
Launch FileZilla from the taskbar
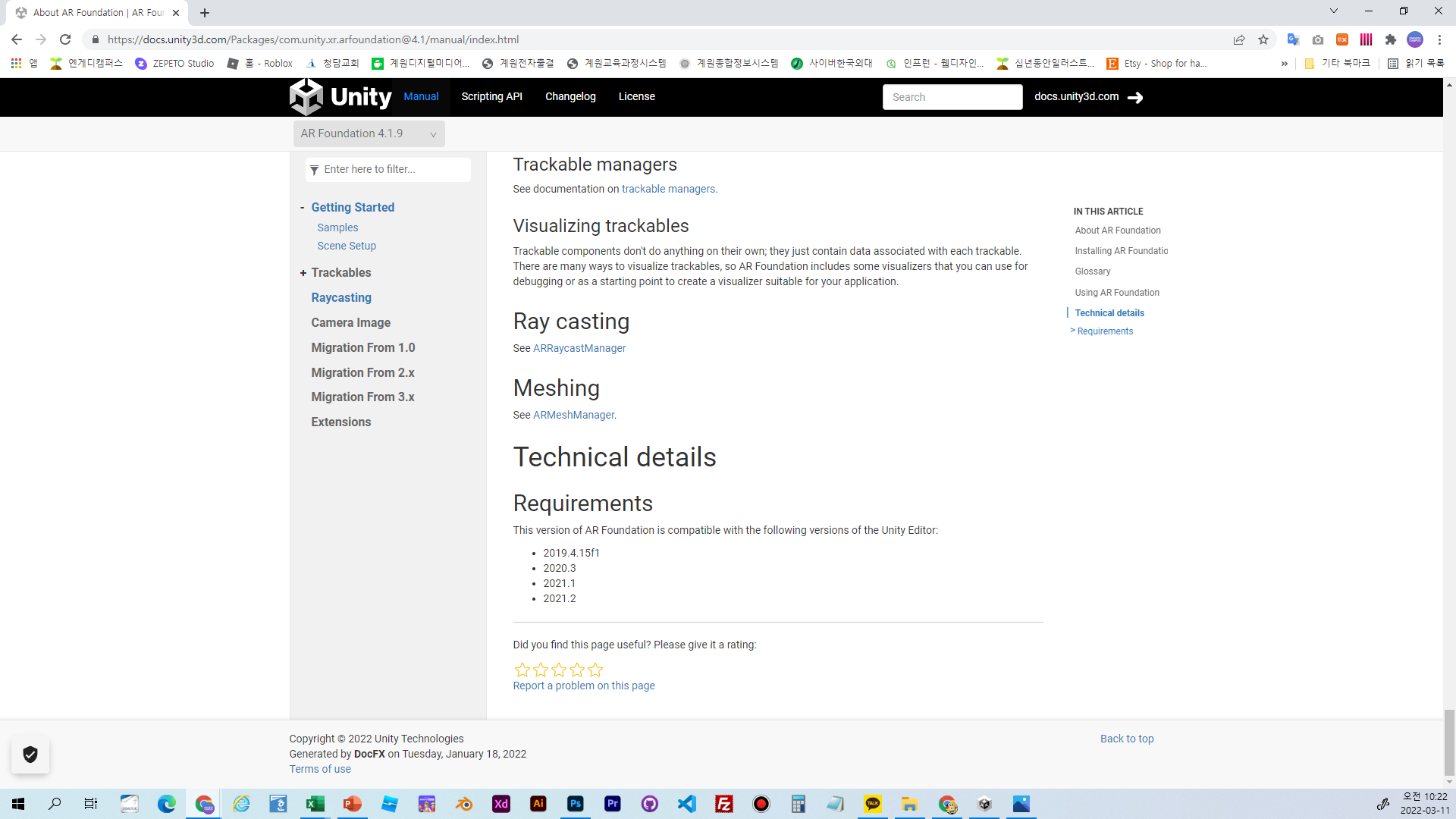click(724, 804)
